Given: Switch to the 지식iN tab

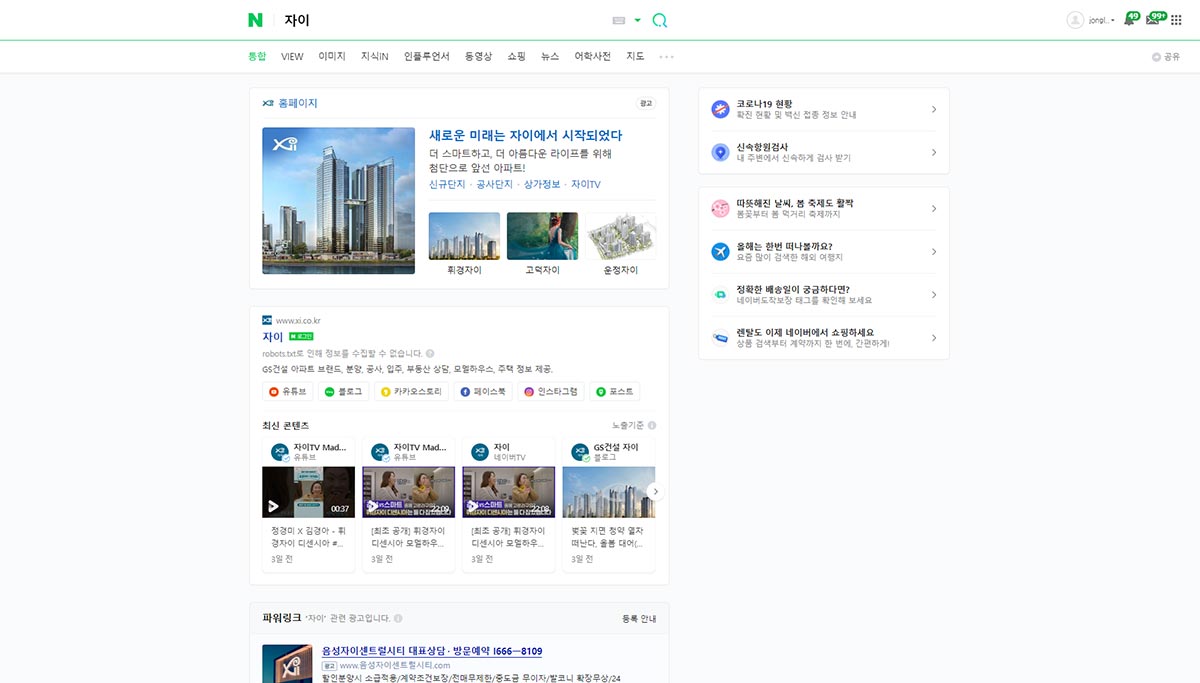Looking at the screenshot, I should click(x=375, y=56).
